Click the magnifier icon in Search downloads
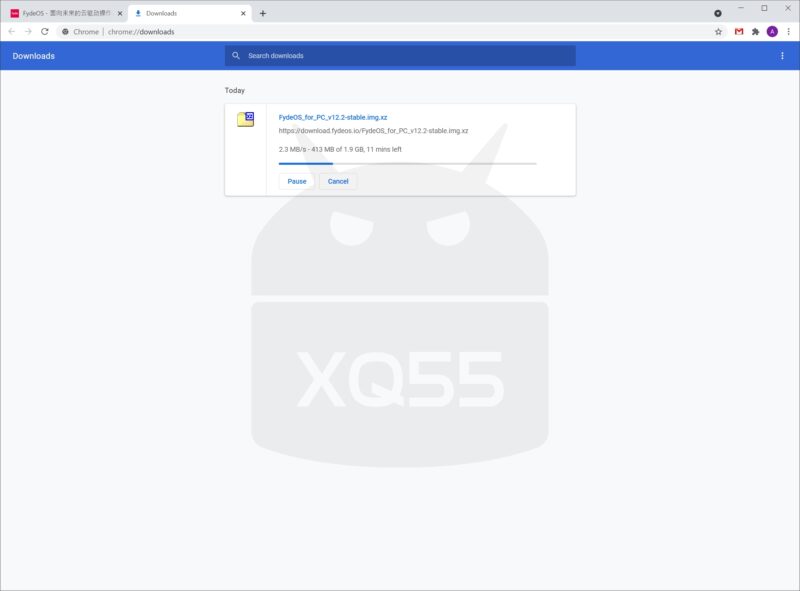800x591 pixels. point(236,56)
